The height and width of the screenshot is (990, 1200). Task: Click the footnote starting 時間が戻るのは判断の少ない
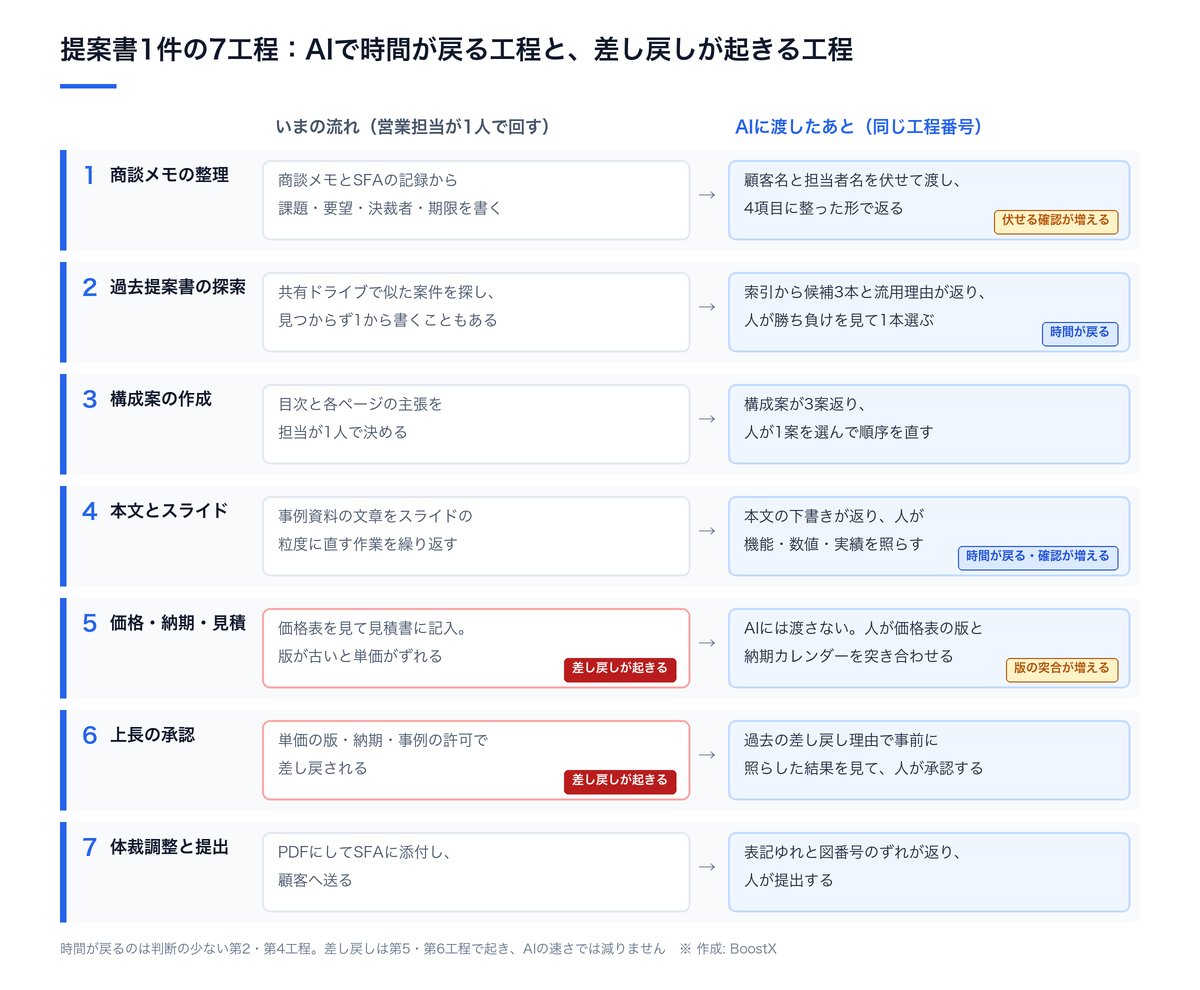362,948
